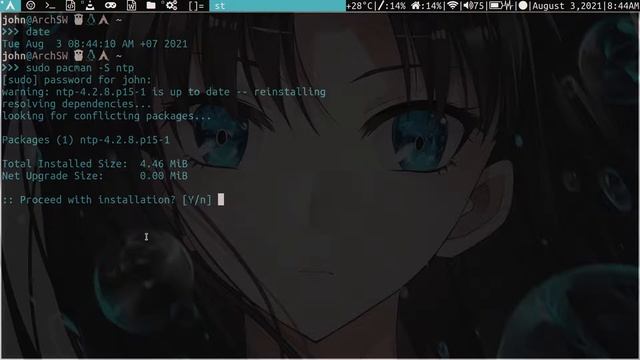
Task: Click the 8:44AM clock
Action: pos(622,6)
